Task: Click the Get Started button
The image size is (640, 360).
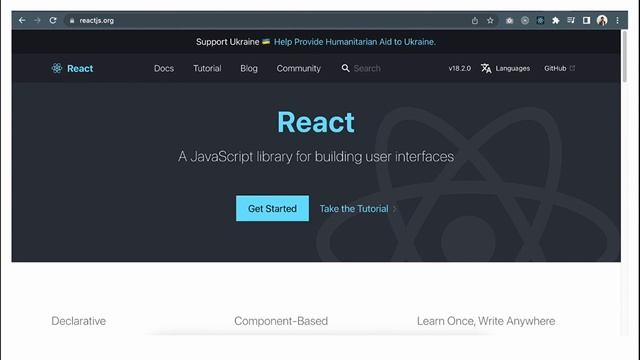Action: (x=272, y=208)
